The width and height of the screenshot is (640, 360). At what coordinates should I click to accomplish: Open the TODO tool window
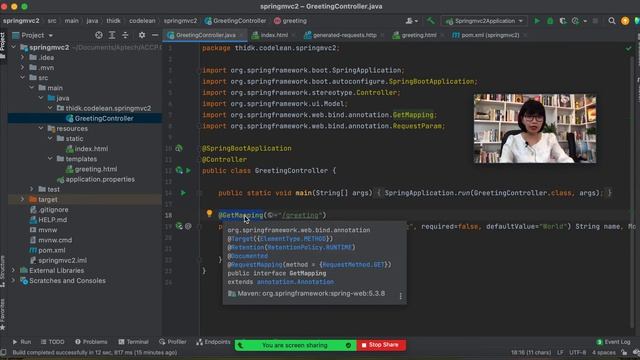53,342
